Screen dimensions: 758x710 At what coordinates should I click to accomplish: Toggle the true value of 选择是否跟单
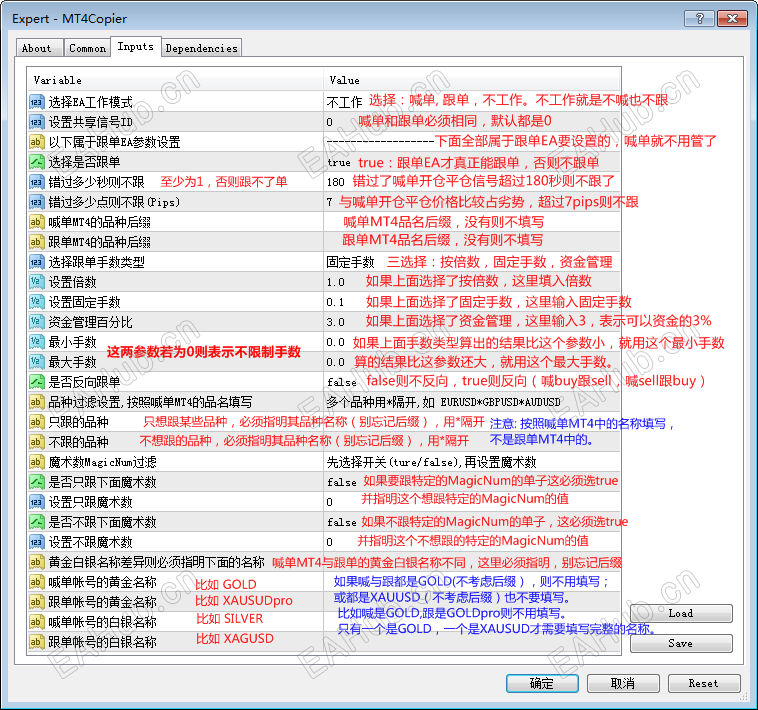338,162
